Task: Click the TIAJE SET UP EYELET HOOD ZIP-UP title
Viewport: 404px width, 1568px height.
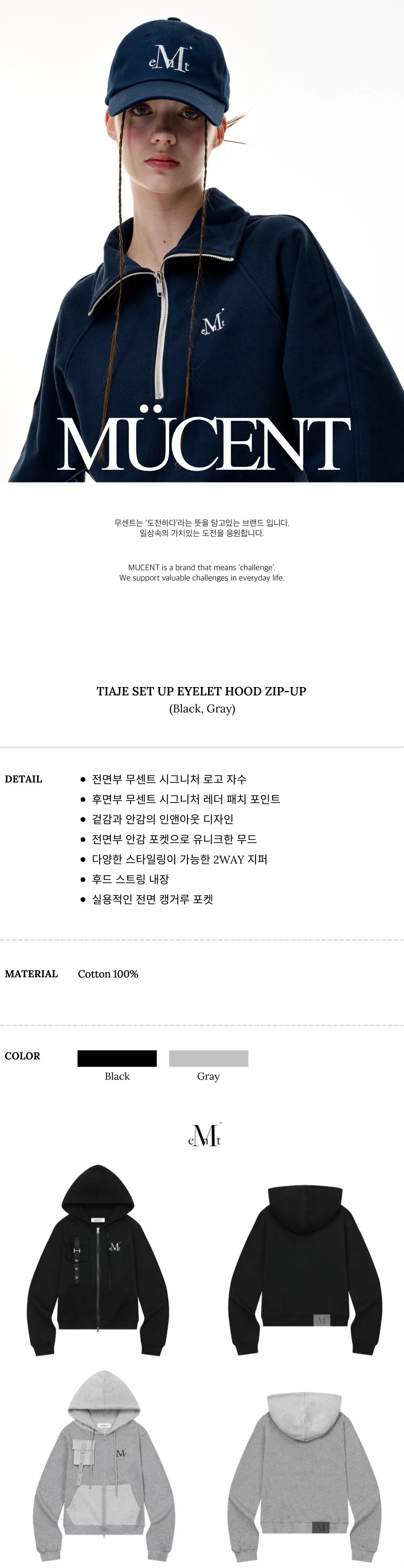Action: (202, 691)
